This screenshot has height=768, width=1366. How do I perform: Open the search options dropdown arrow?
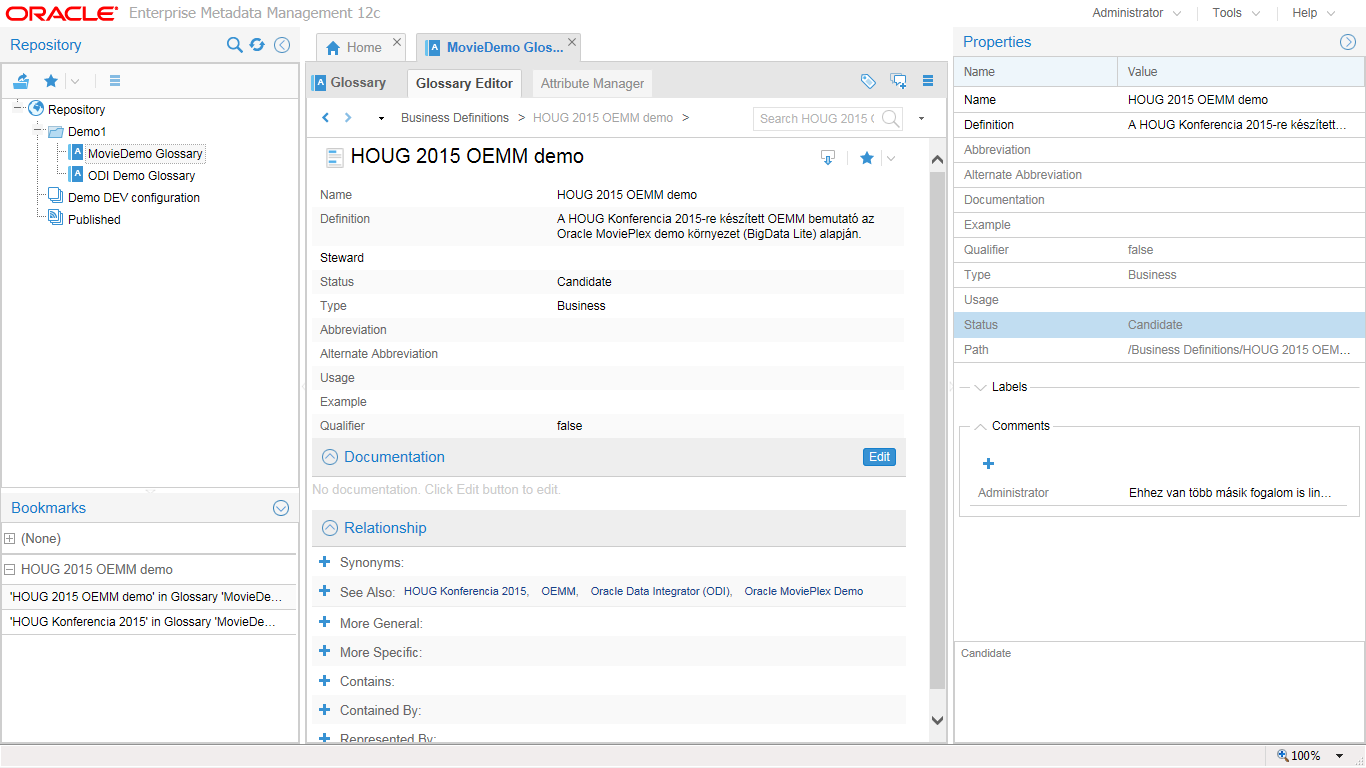921,118
